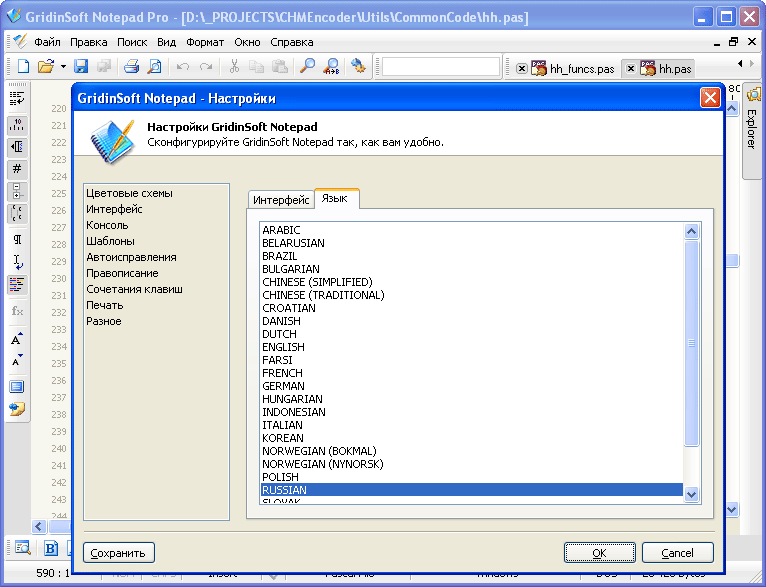
Task: Click the Open folder toolbar icon
Action: tap(46, 66)
